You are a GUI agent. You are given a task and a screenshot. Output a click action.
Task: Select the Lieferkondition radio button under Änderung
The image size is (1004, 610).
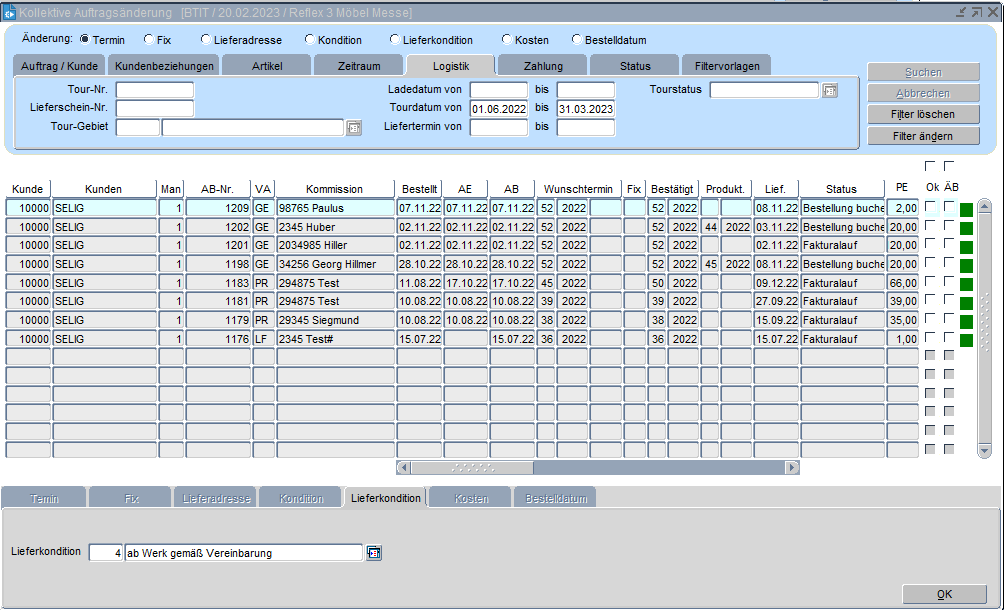[395, 40]
